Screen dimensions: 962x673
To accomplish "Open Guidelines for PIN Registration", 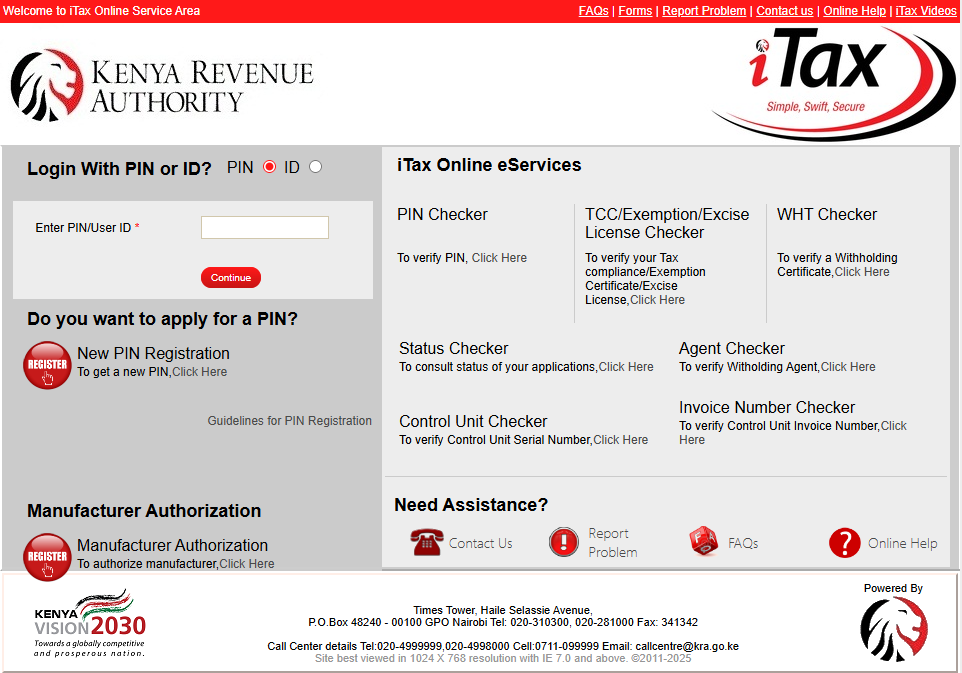I will [289, 420].
